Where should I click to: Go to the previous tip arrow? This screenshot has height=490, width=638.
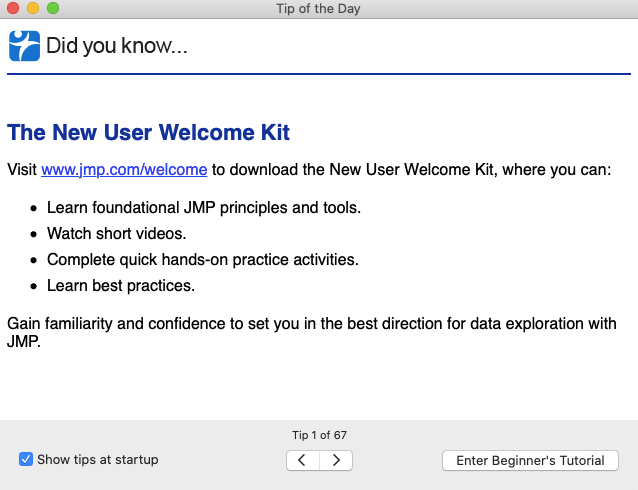click(x=303, y=460)
